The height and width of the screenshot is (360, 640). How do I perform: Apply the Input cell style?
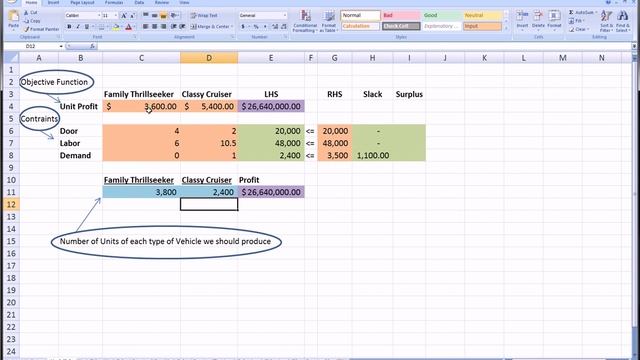tap(482, 26)
